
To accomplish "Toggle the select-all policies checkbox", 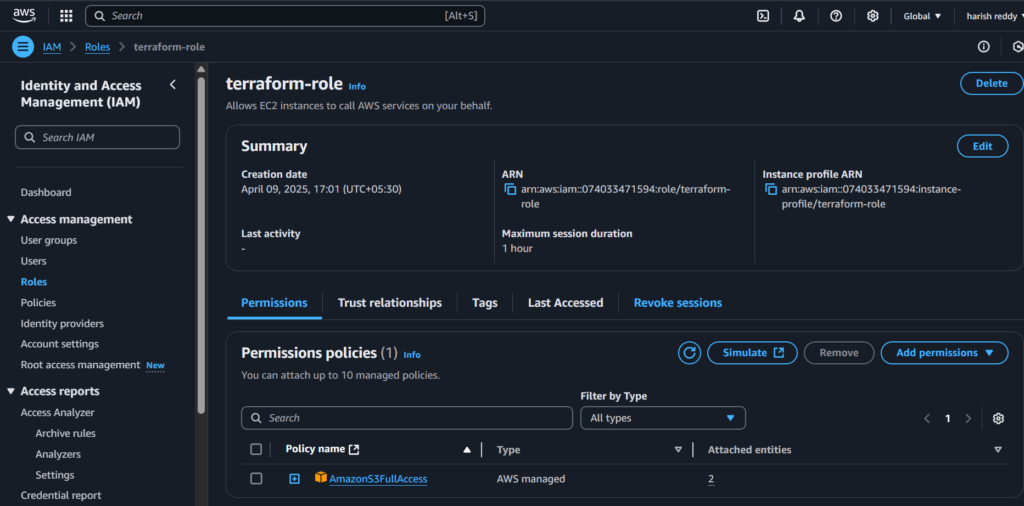I will coord(256,449).
